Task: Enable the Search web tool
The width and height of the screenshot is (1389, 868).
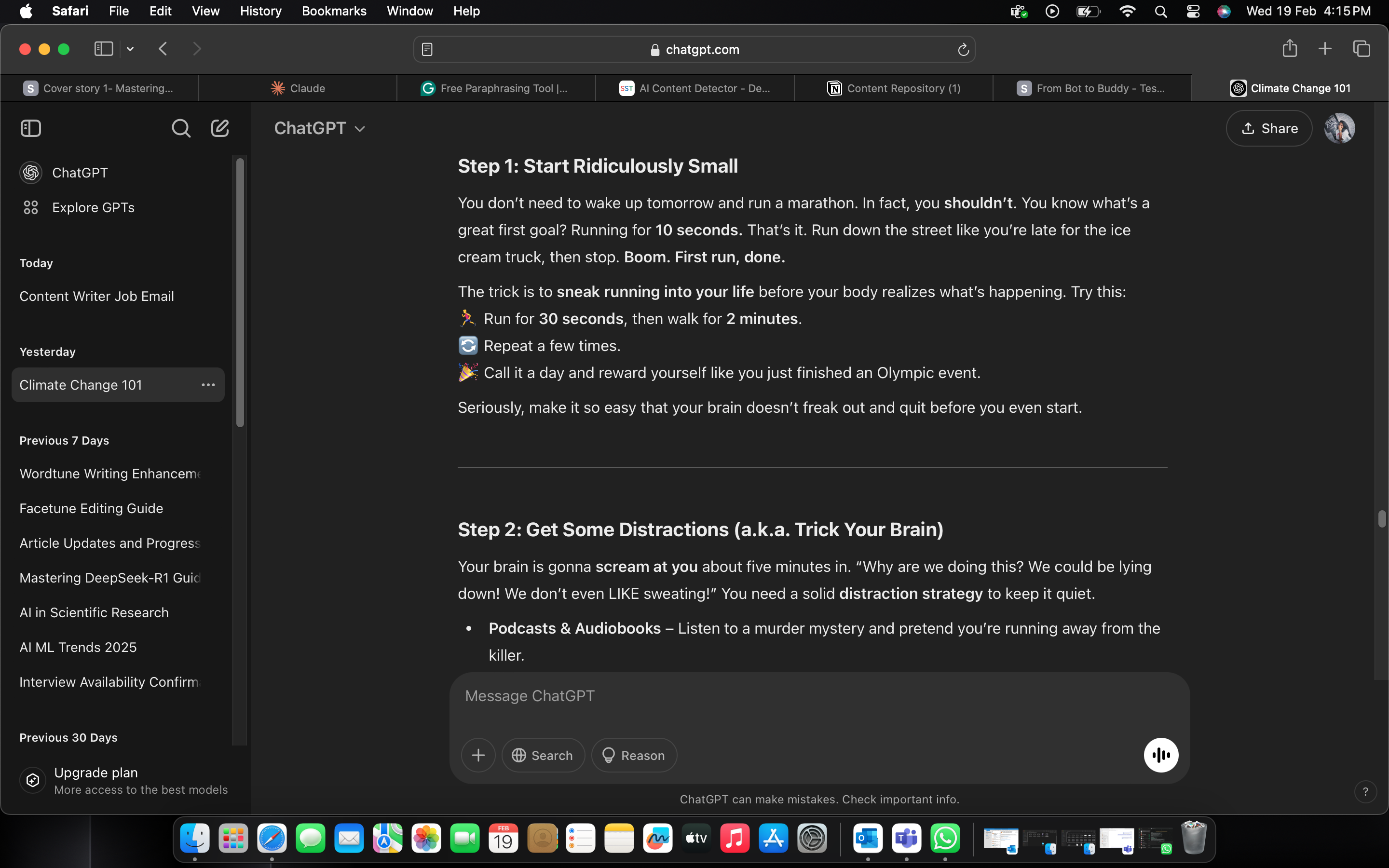Action: tap(543, 755)
